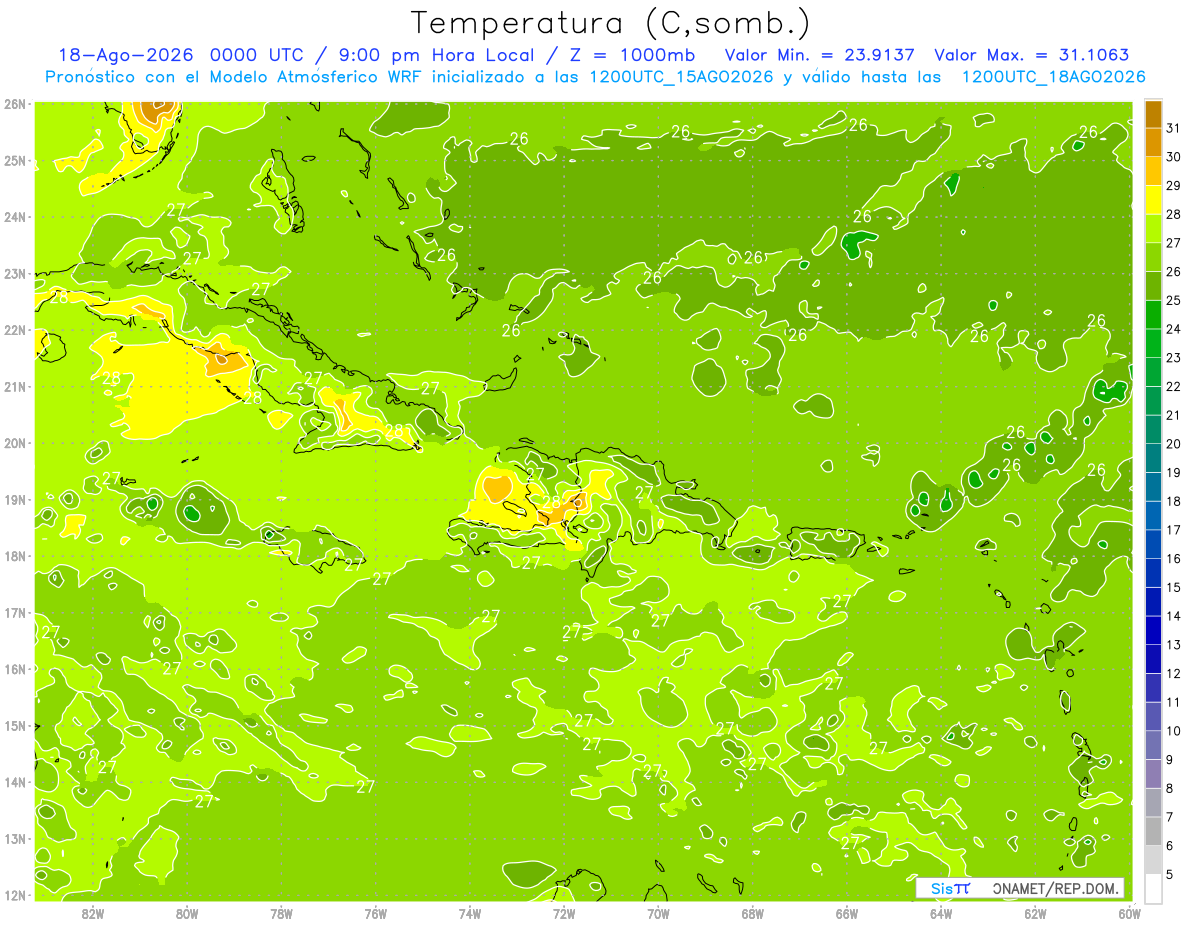Image resolution: width=1200 pixels, height=927 pixels.
Task: Pick the light orange swatch between 29 and 30
Action: click(1153, 171)
